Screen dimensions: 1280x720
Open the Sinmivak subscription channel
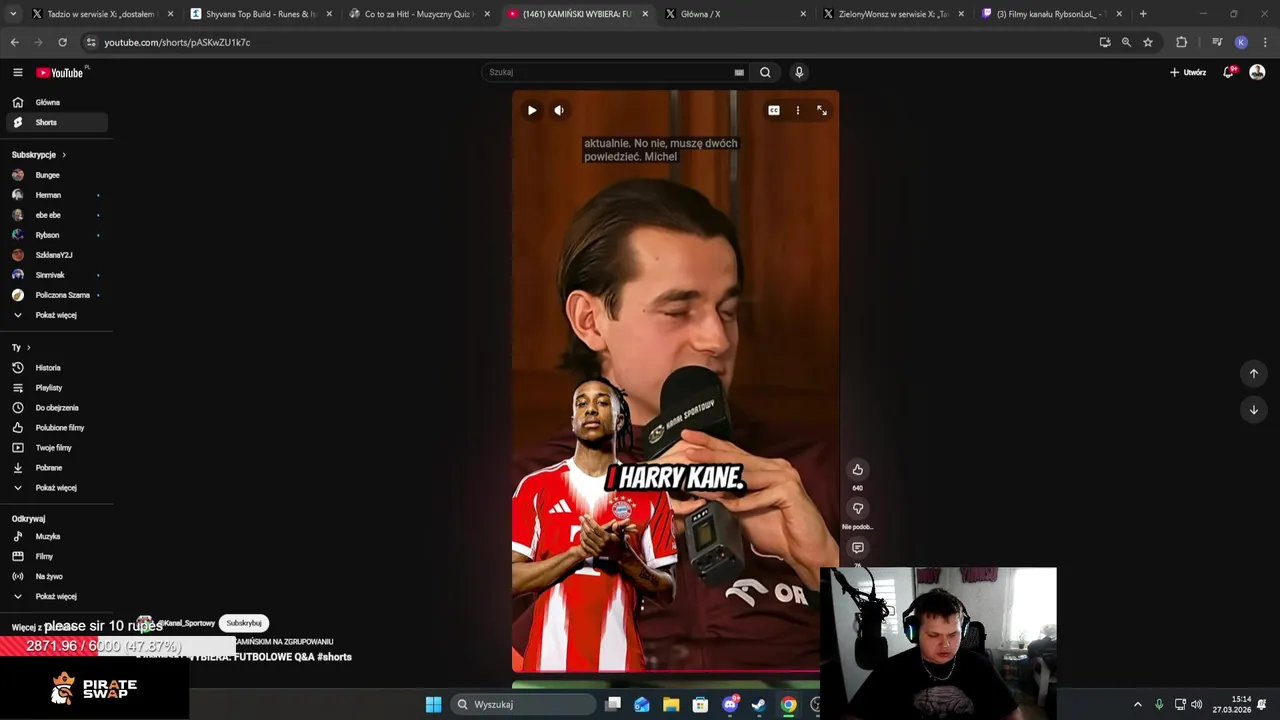(56, 275)
